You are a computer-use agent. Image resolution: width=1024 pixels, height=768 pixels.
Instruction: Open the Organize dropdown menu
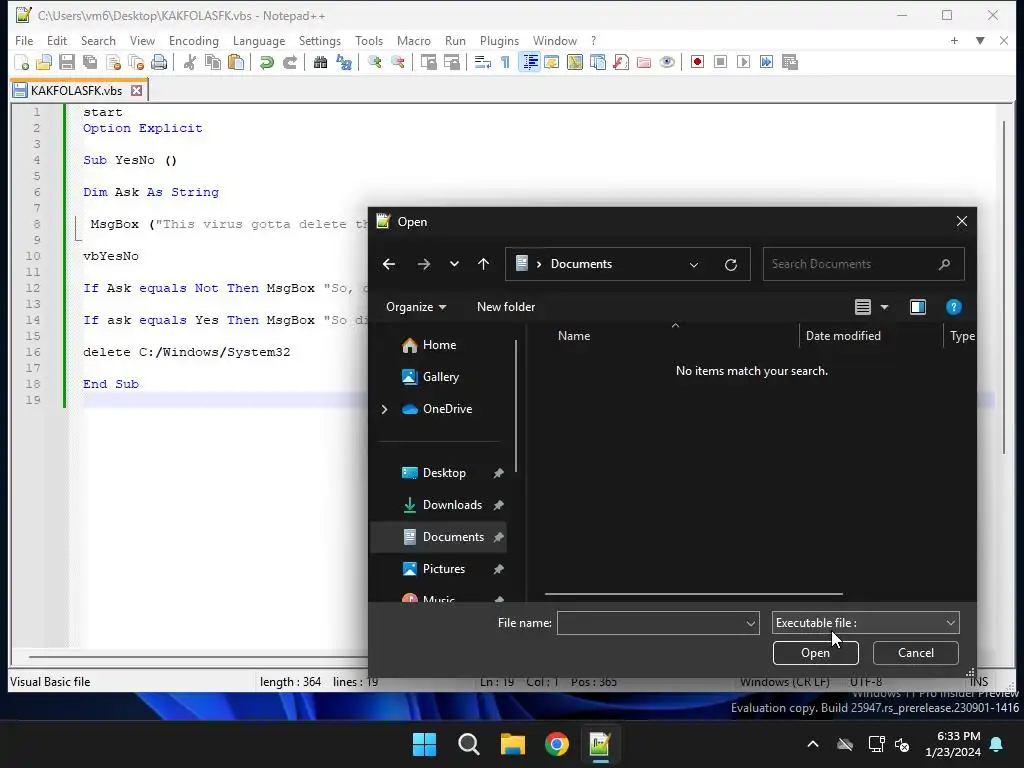tap(415, 307)
